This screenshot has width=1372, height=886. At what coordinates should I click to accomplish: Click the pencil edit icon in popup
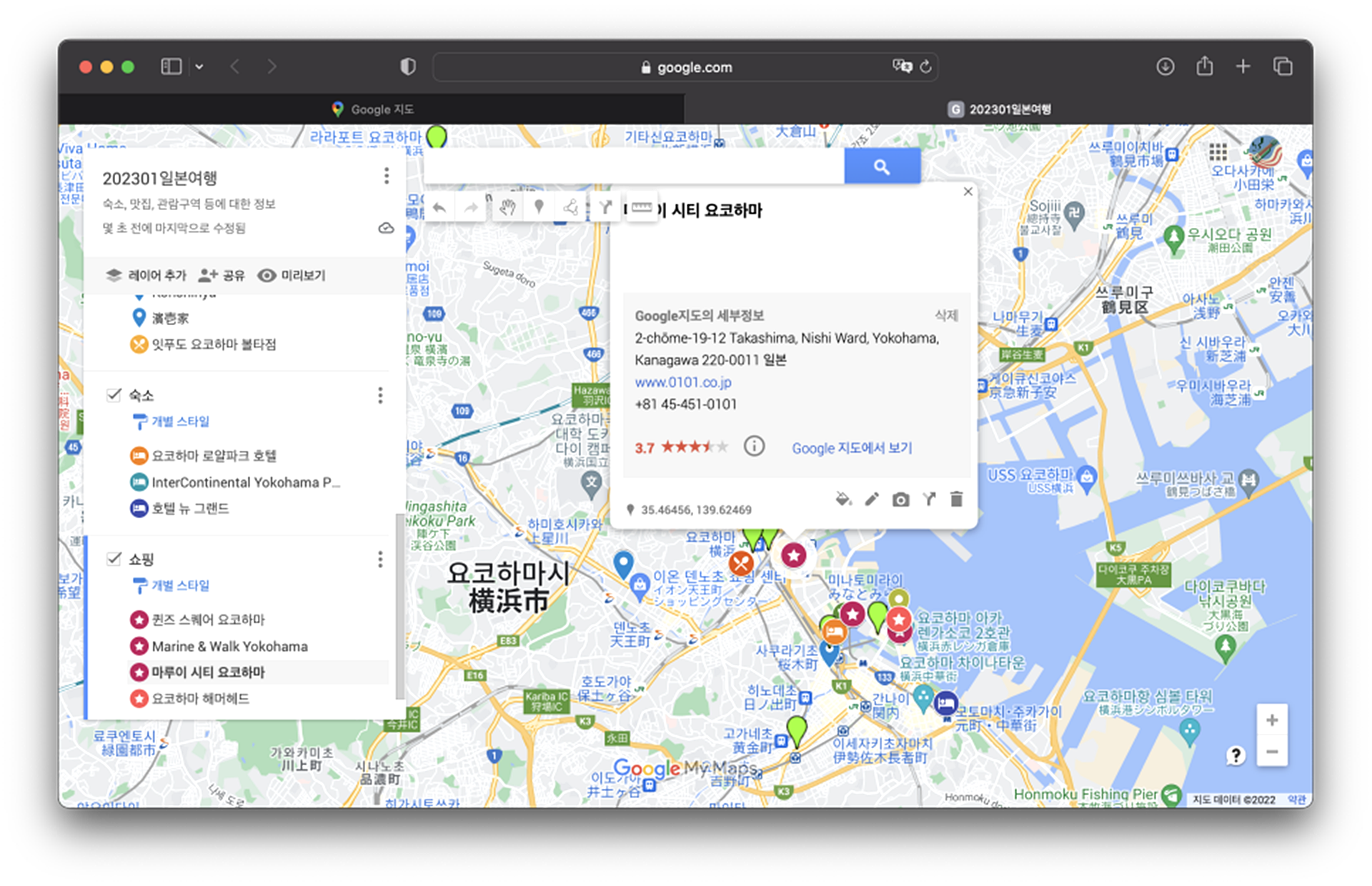[x=872, y=499]
